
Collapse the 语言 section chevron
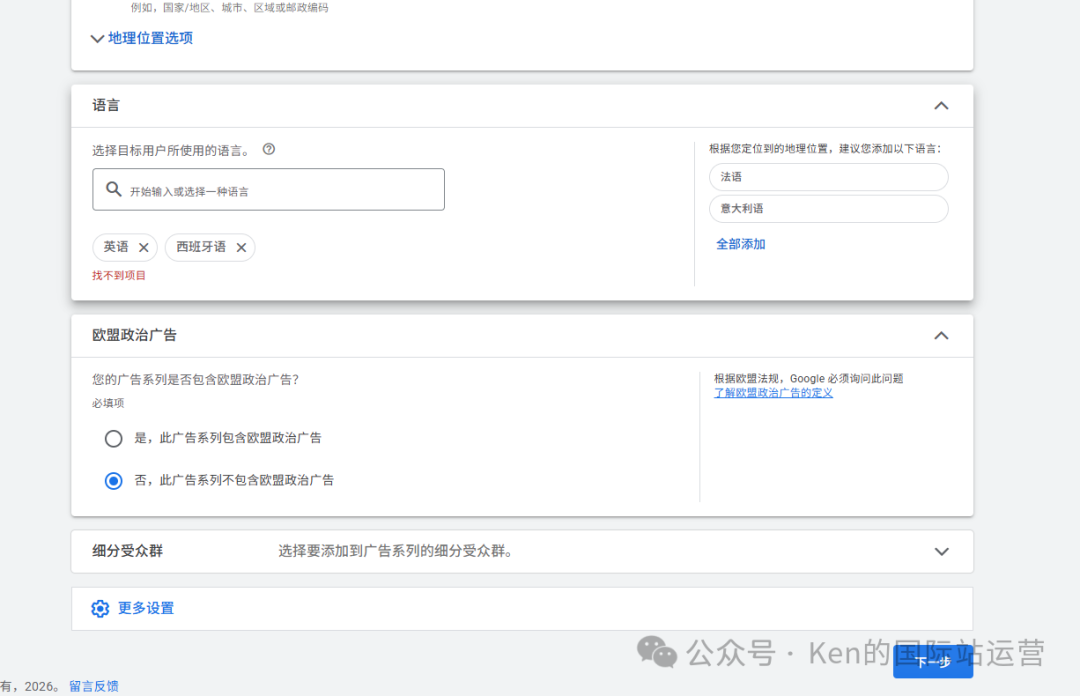click(x=941, y=105)
